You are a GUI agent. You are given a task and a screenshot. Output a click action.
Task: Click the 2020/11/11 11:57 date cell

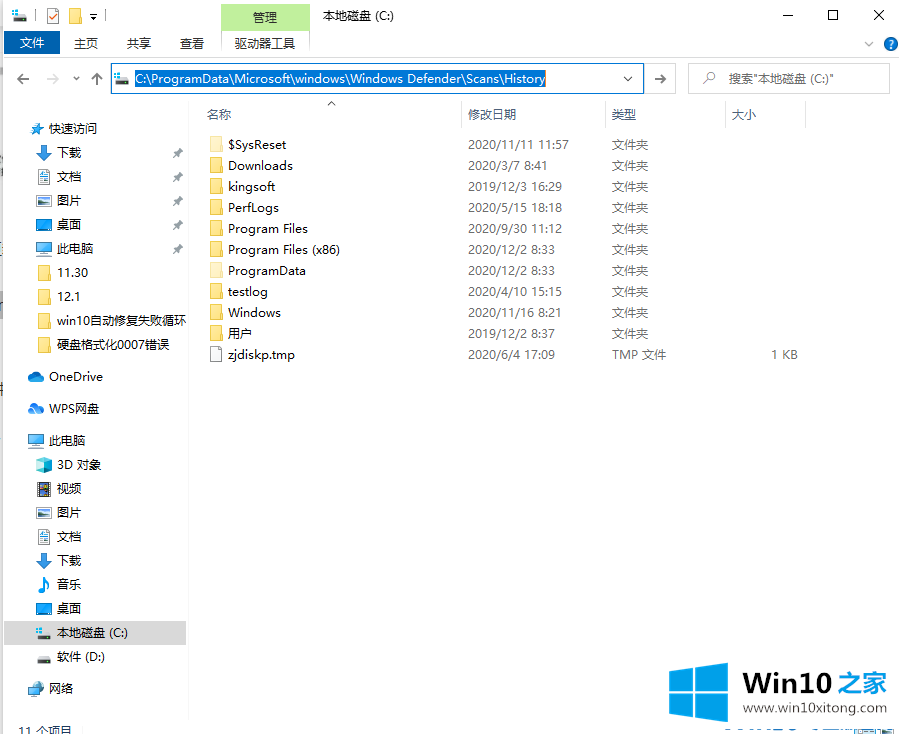(518, 145)
